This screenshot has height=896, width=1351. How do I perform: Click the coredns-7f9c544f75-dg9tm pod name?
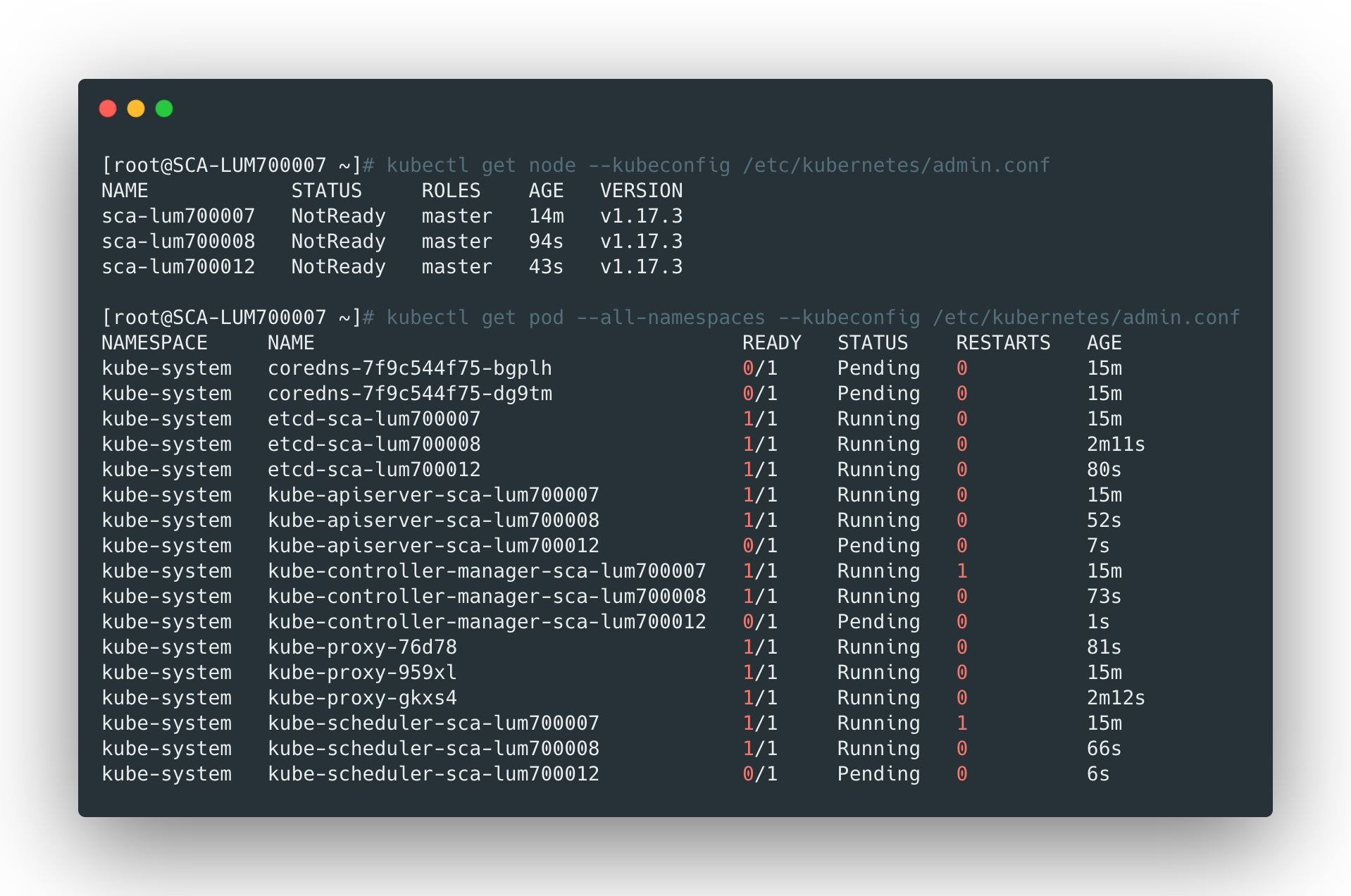[x=409, y=394]
